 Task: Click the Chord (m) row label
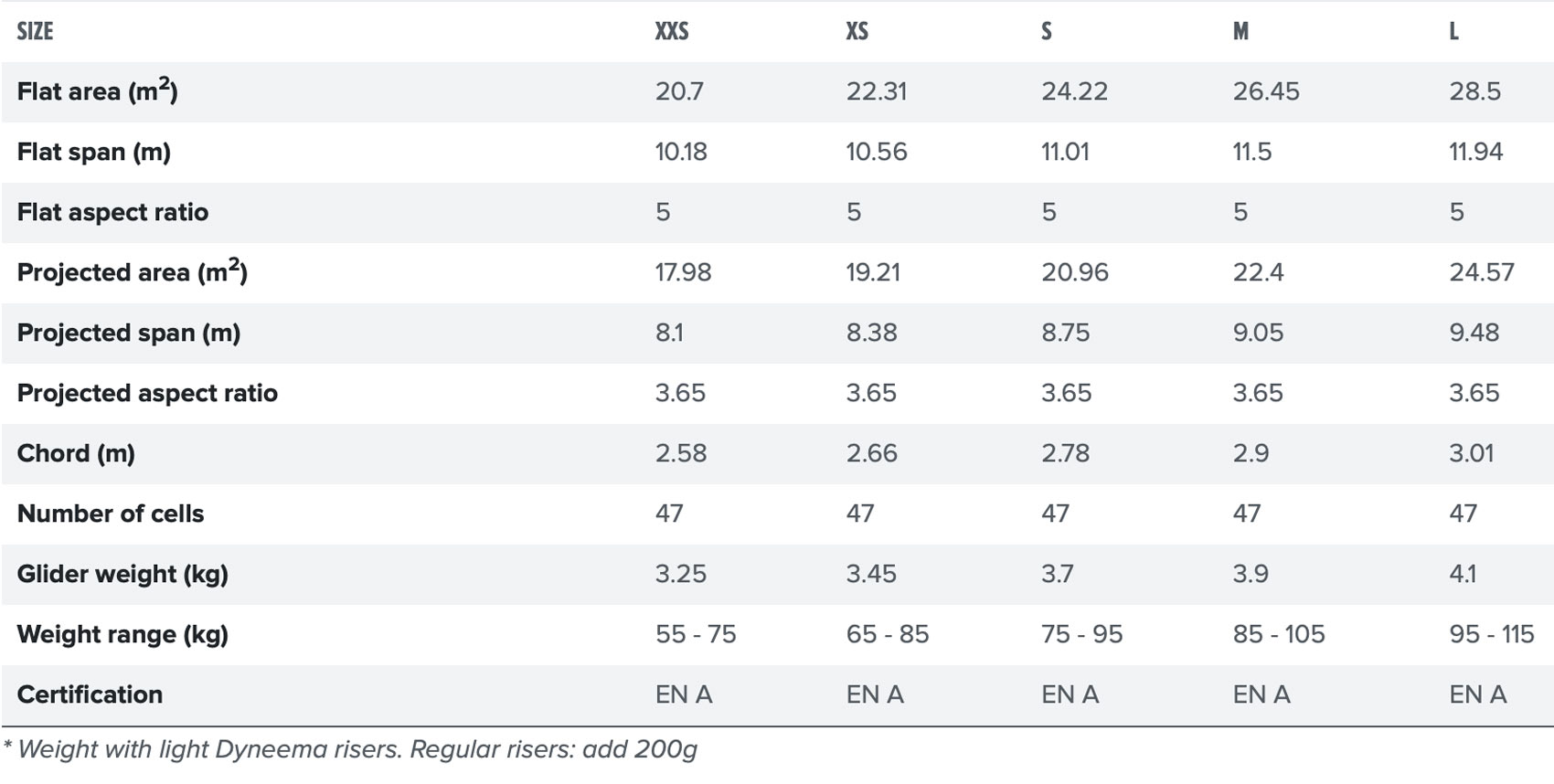[76, 453]
